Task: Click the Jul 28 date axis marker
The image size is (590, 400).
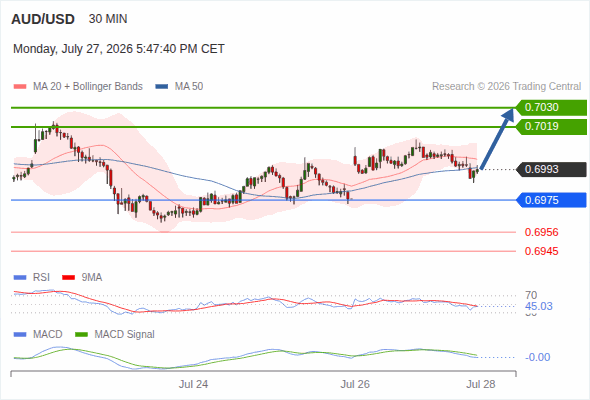Action: pos(481,384)
